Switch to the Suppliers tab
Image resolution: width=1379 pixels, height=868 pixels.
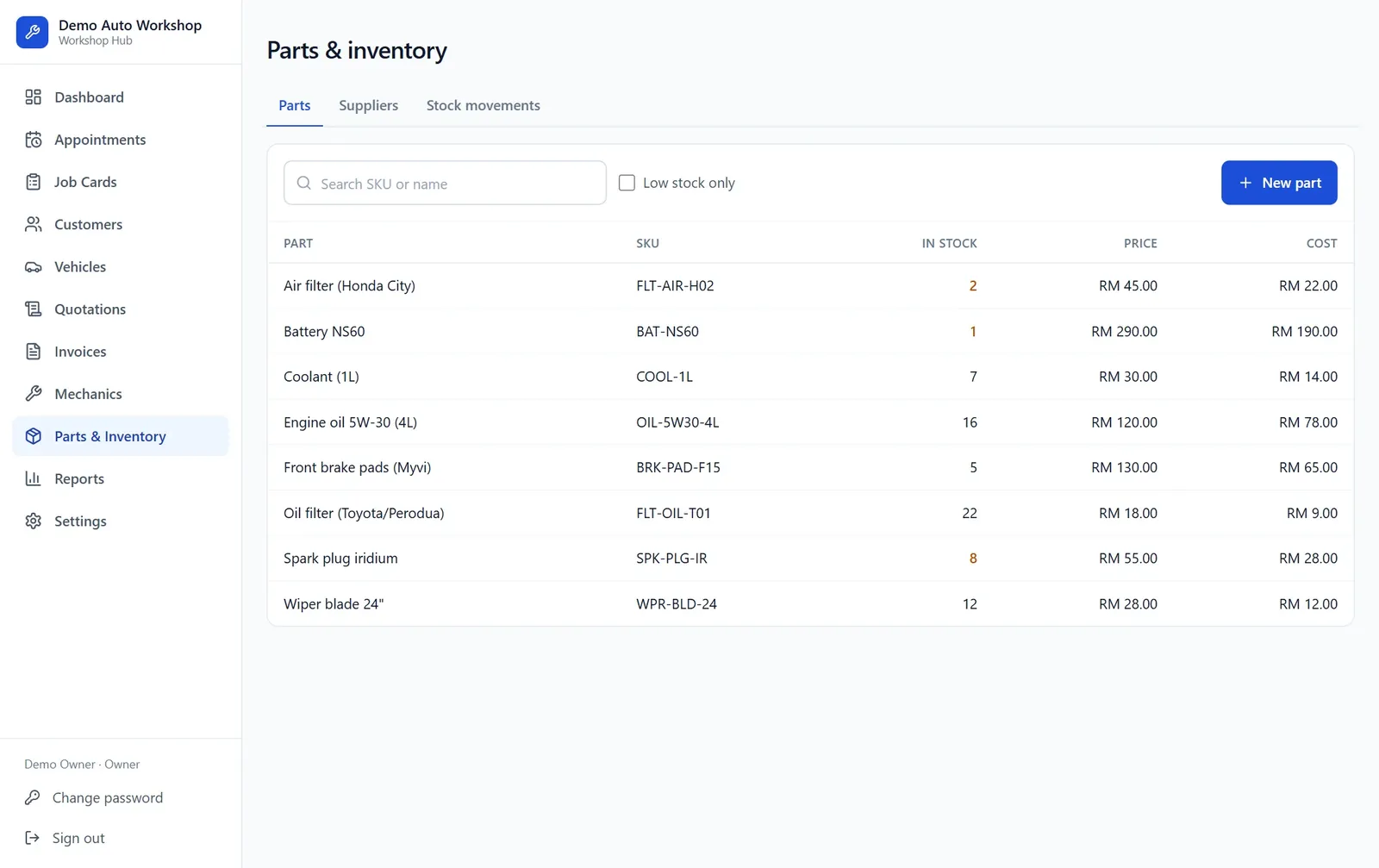click(x=368, y=105)
